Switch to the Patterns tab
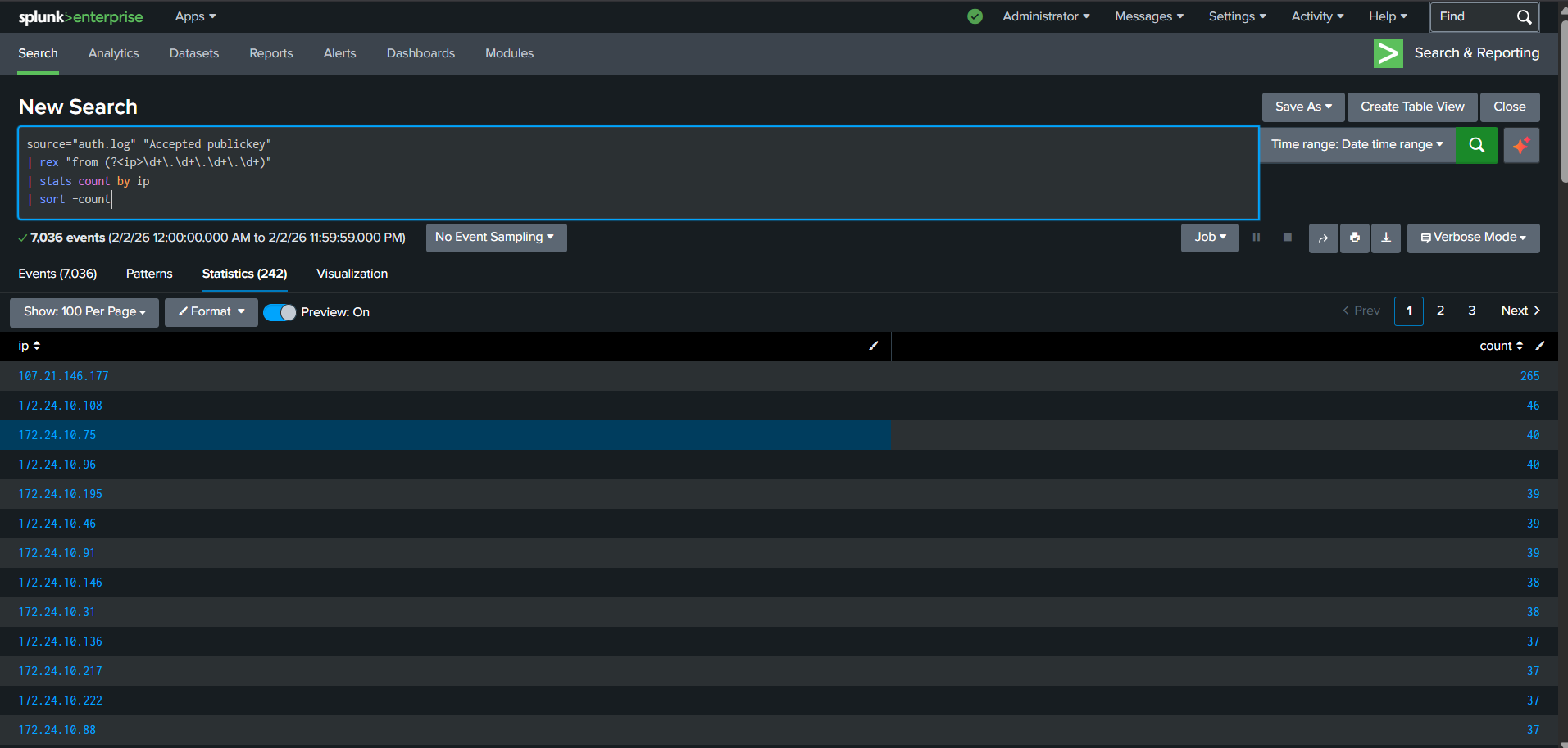 click(149, 274)
